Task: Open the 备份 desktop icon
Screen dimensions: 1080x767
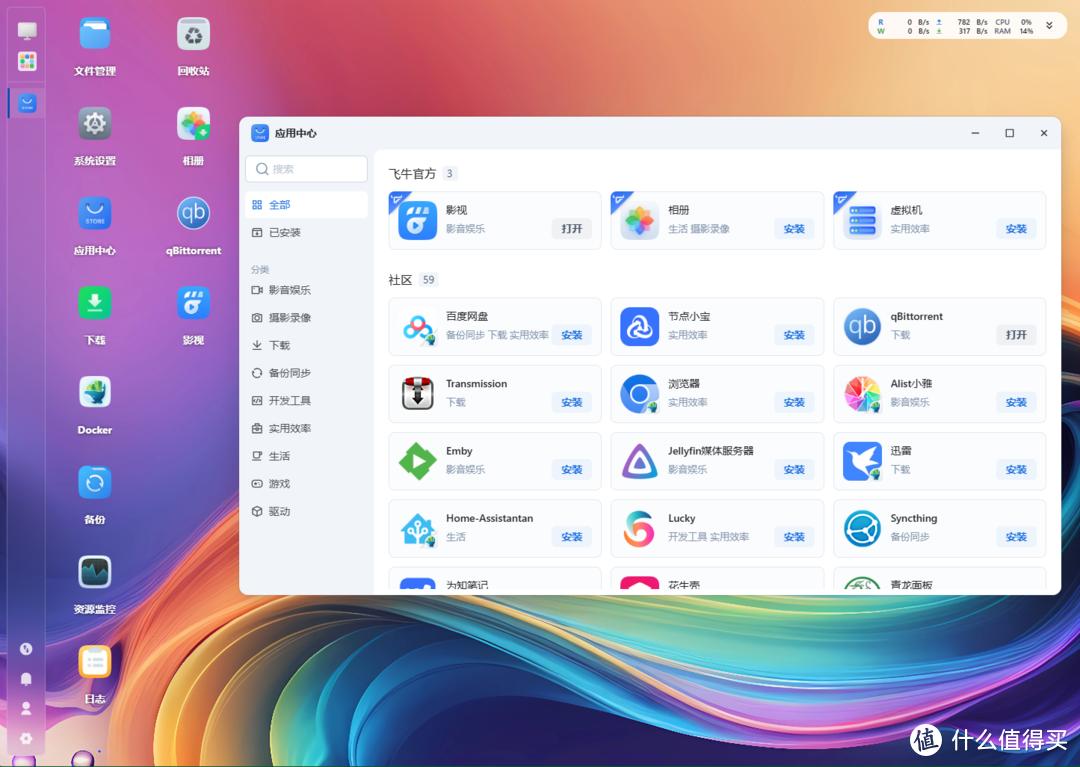Action: click(x=94, y=482)
